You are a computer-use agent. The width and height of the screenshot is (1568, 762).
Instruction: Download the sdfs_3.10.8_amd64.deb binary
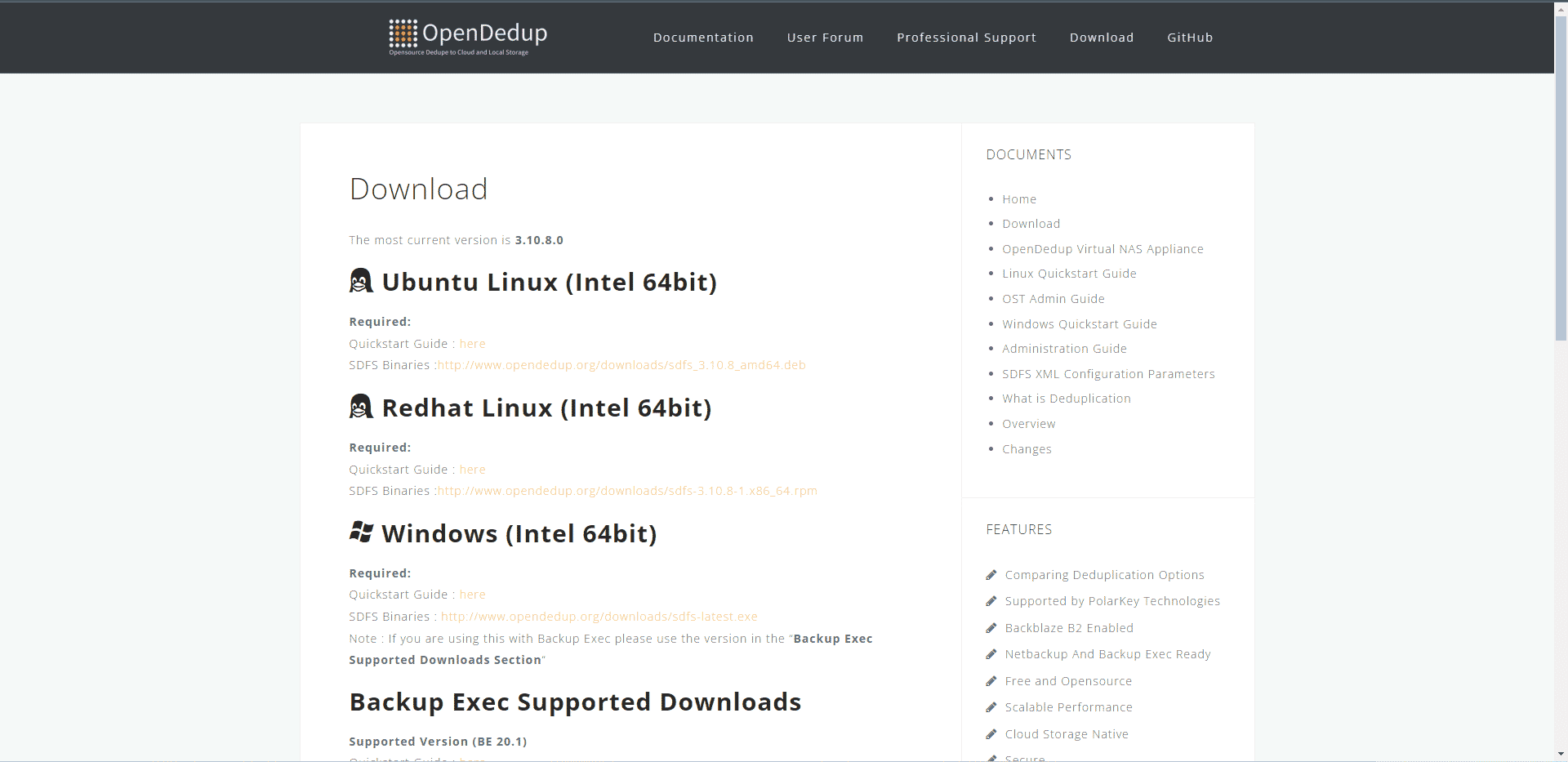[621, 365]
